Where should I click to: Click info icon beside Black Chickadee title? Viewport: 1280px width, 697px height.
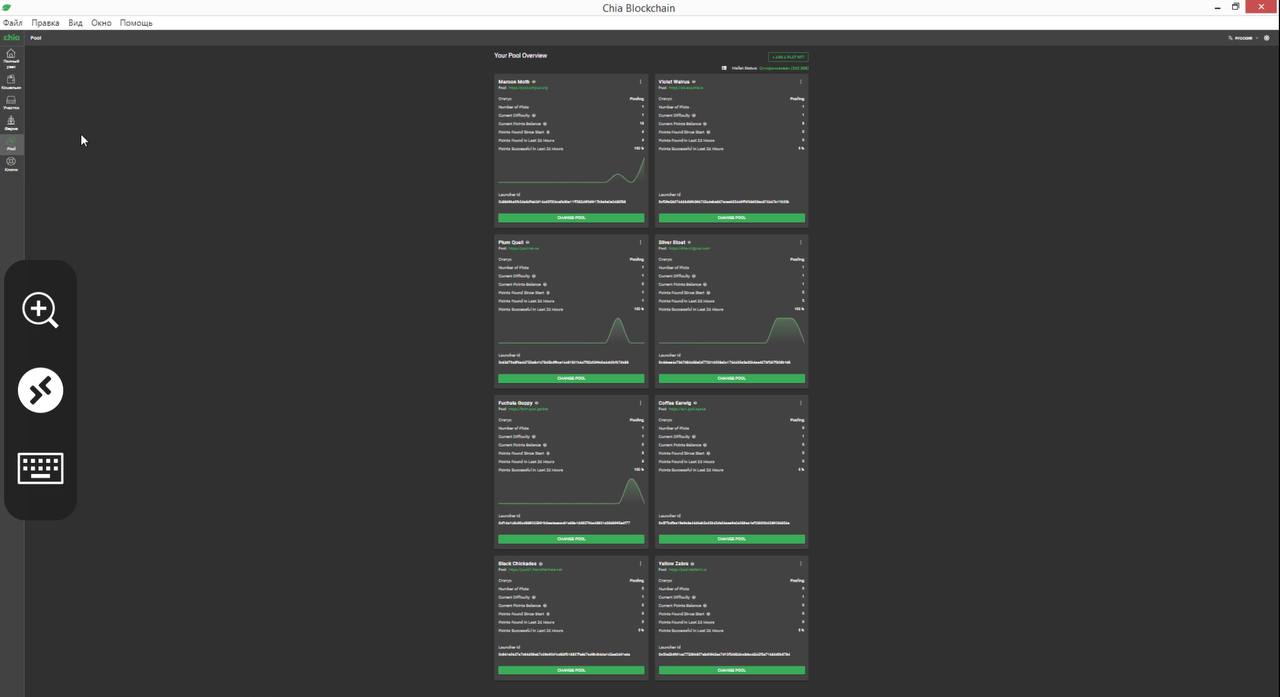(x=541, y=564)
